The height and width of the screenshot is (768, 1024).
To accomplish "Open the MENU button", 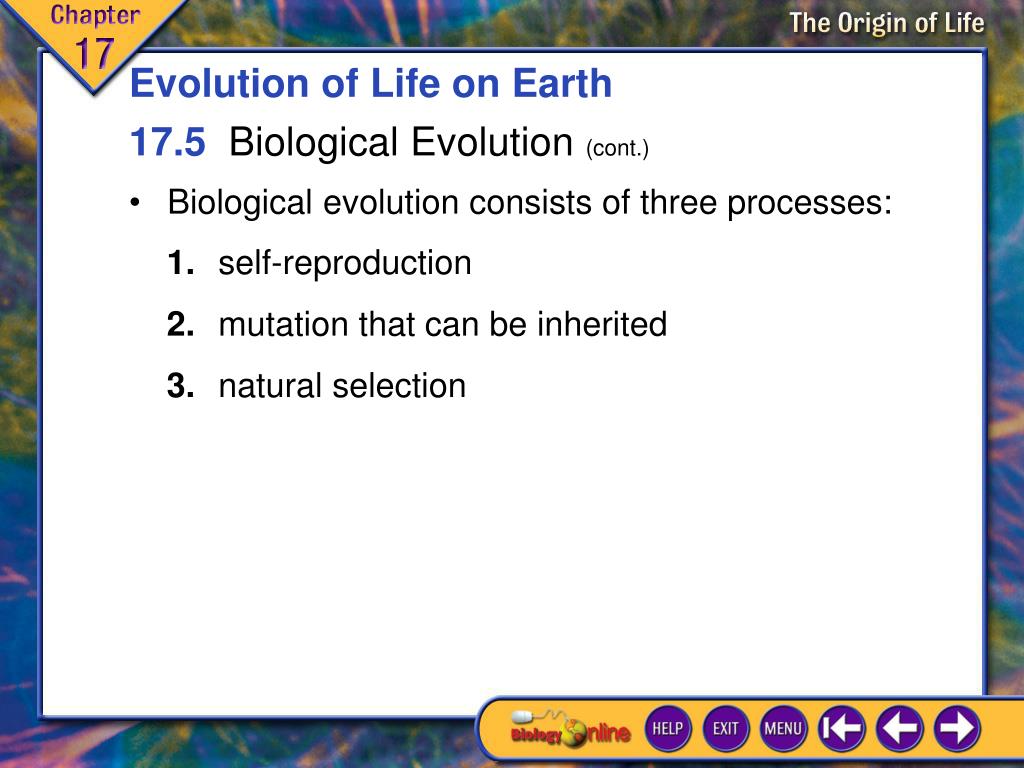I will [783, 728].
